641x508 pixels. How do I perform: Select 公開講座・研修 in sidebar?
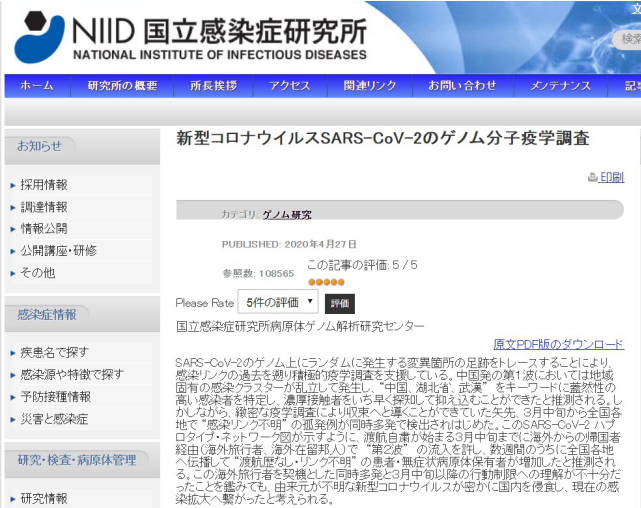pos(59,250)
